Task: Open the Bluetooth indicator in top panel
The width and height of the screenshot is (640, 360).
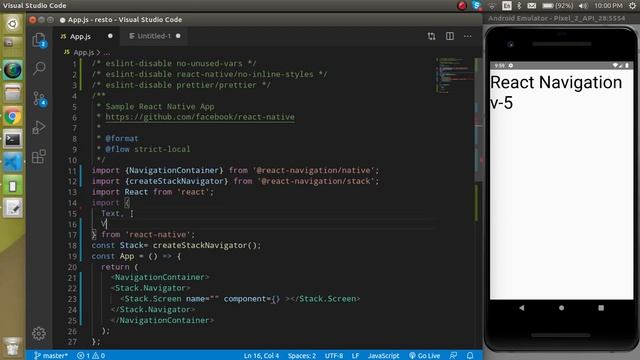Action: tap(519, 6)
